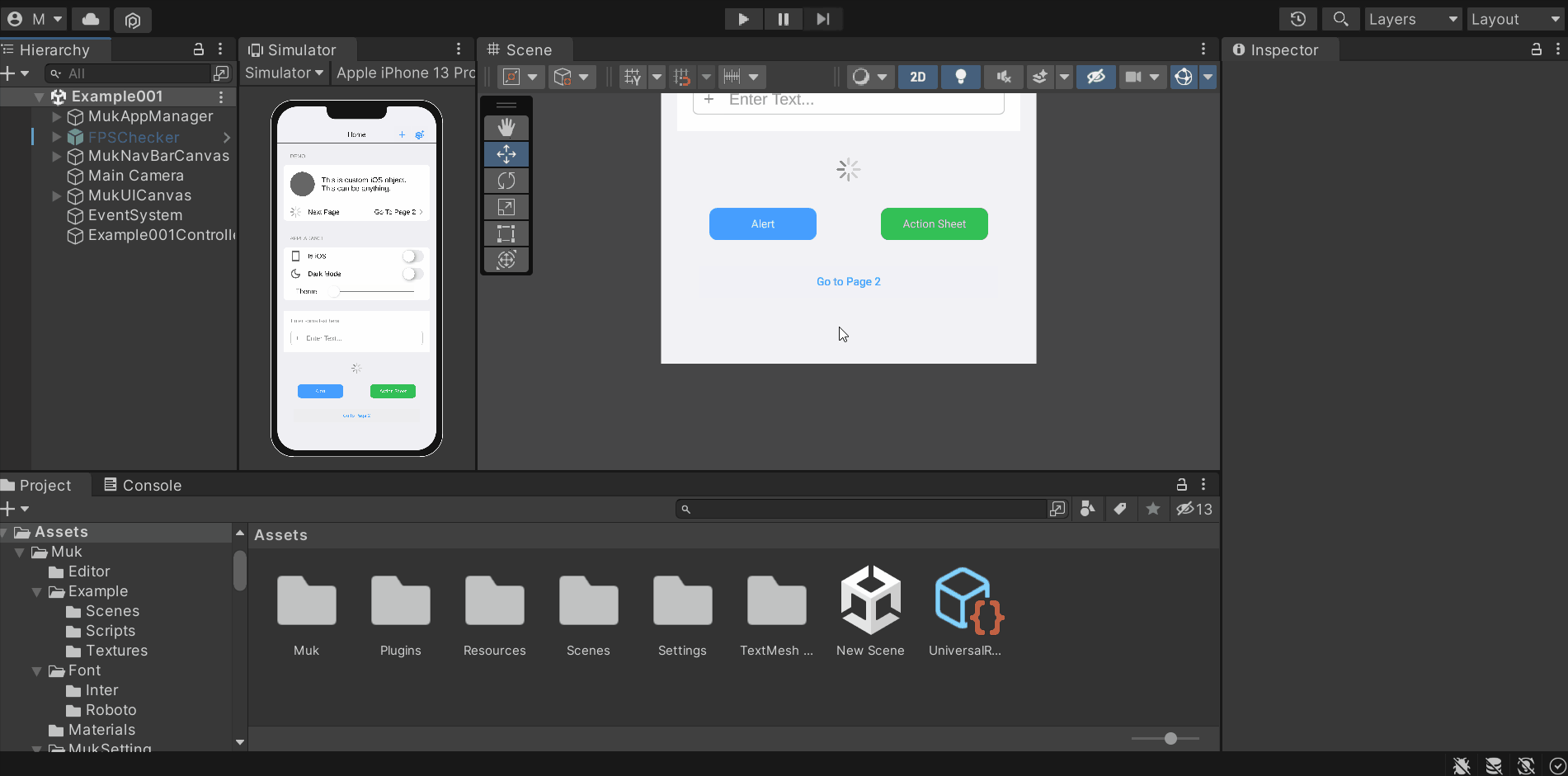The height and width of the screenshot is (776, 1568).
Task: Select the Rotate tool
Action: point(506,181)
